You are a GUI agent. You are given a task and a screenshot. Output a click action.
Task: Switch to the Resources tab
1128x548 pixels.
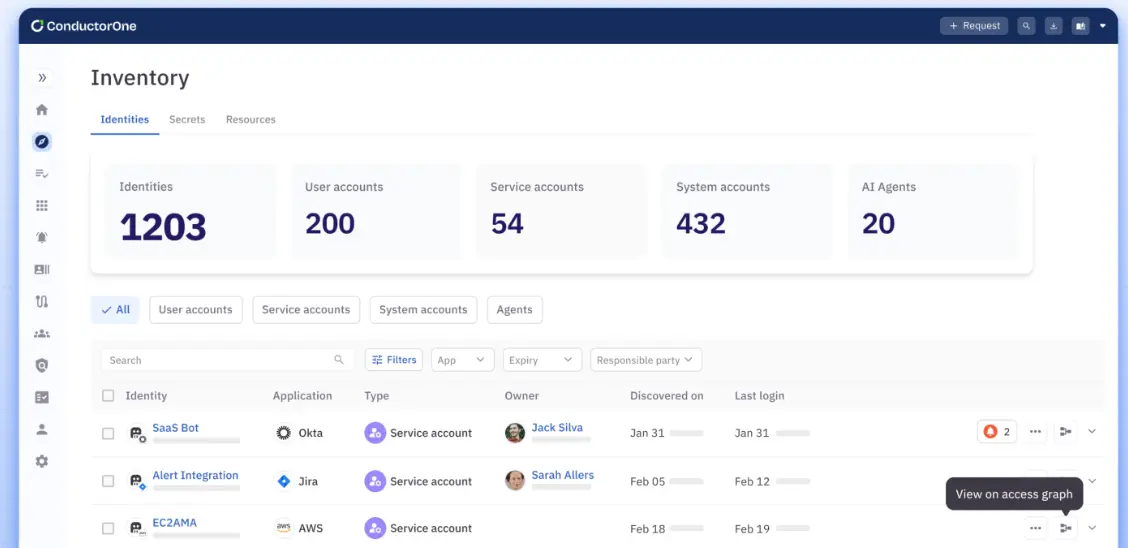pos(250,119)
